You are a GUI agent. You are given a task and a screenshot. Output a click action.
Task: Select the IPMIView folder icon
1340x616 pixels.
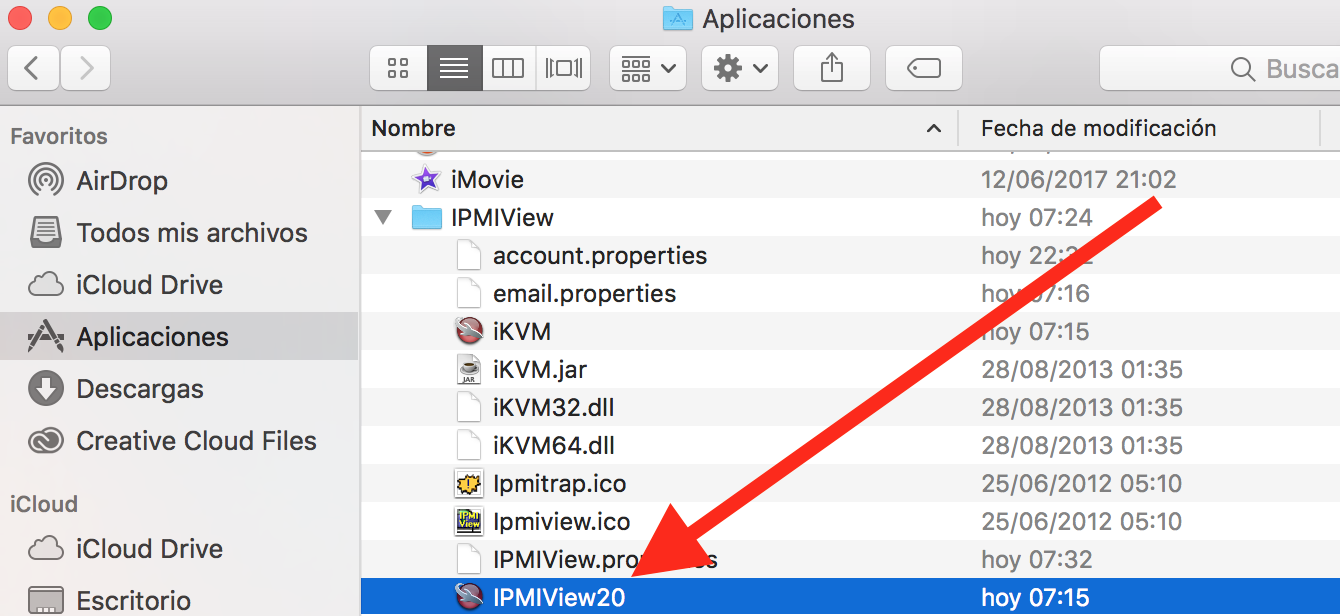(427, 218)
